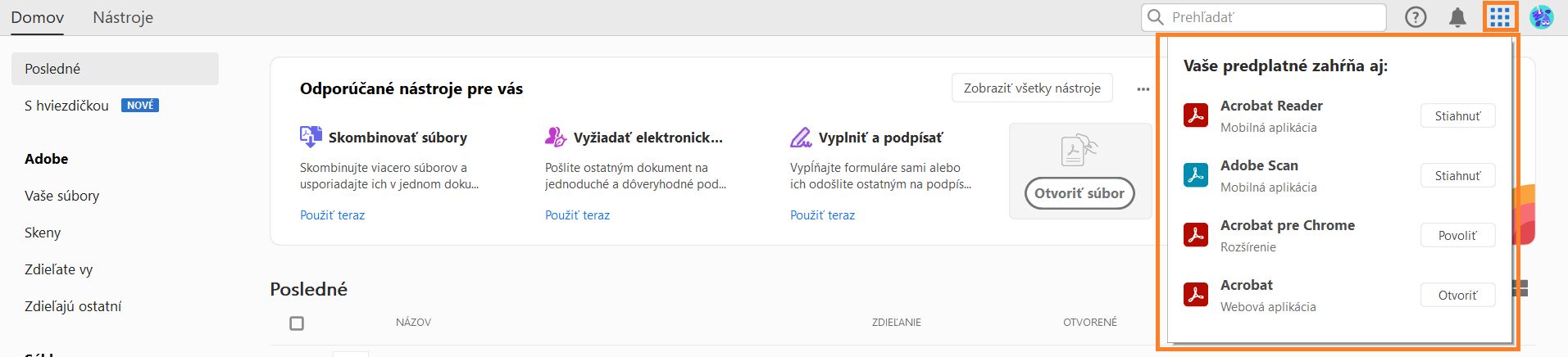Switch to the Domov tab
This screenshot has height=357, width=1568.
(37, 17)
